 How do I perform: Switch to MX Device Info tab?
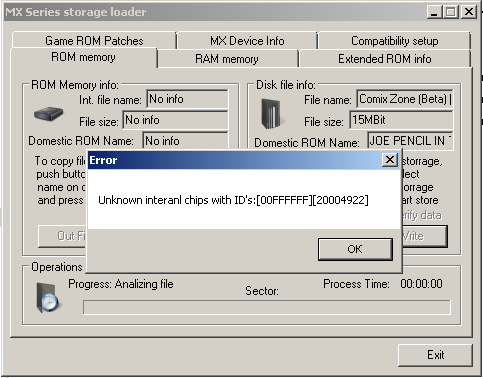(x=247, y=41)
